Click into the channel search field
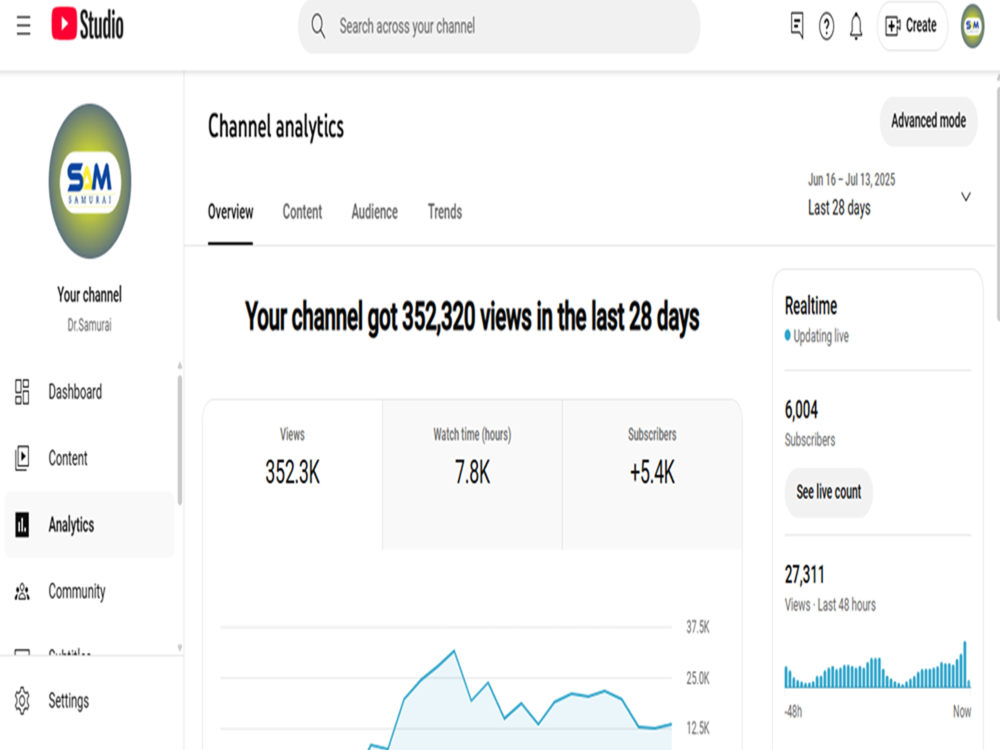 [x=499, y=26]
